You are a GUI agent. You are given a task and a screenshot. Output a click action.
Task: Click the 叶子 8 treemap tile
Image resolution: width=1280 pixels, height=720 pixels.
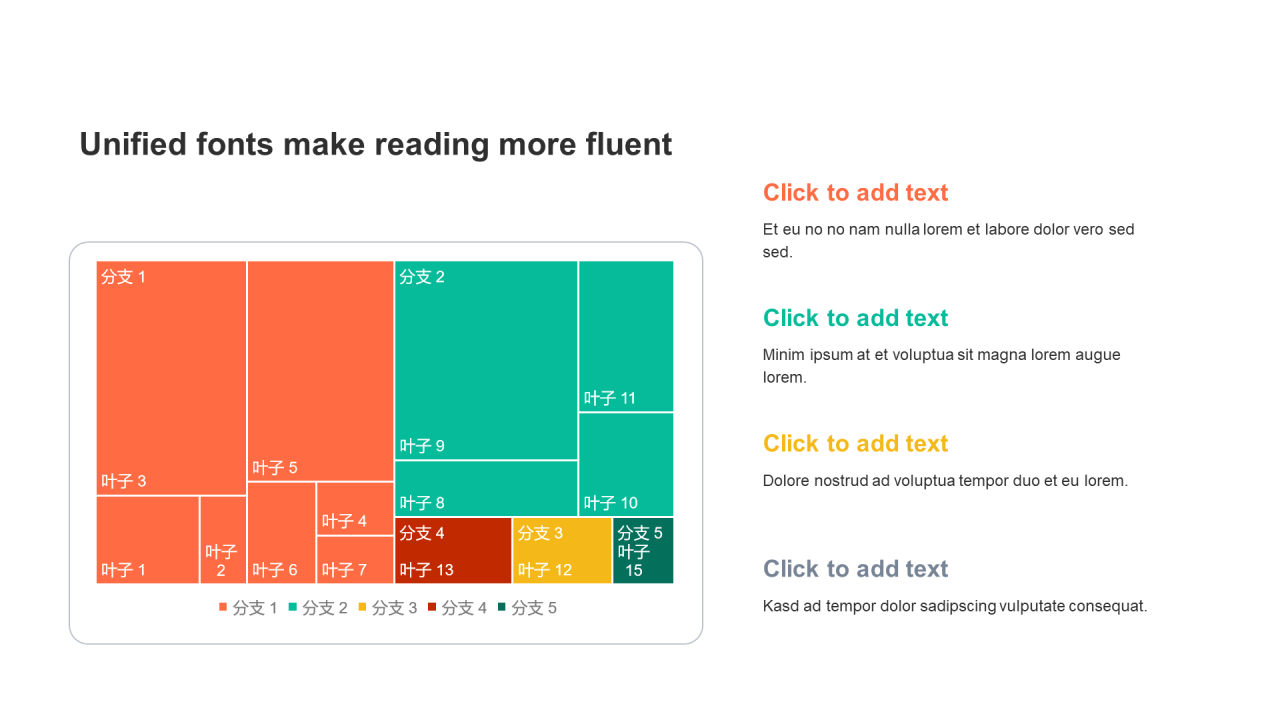486,489
